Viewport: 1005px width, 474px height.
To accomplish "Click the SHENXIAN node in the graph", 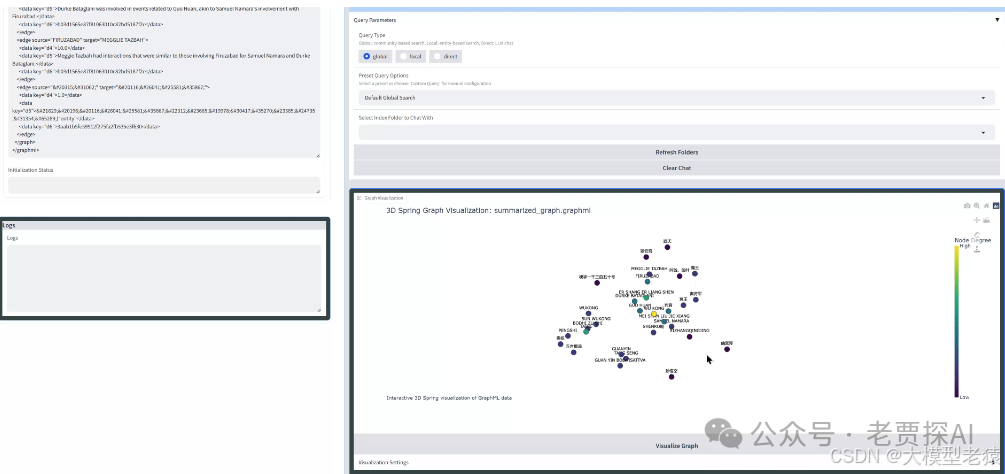I will (653, 332).
